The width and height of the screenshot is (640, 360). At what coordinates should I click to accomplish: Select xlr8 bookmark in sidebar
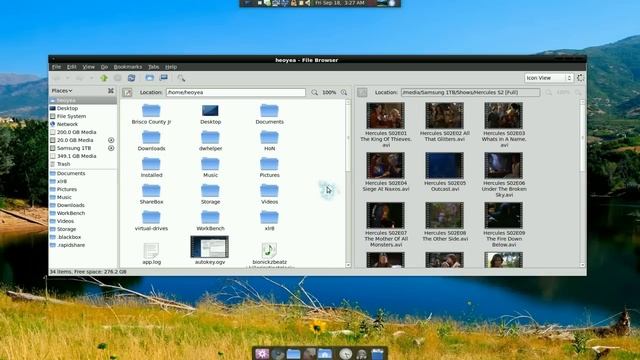click(83, 181)
